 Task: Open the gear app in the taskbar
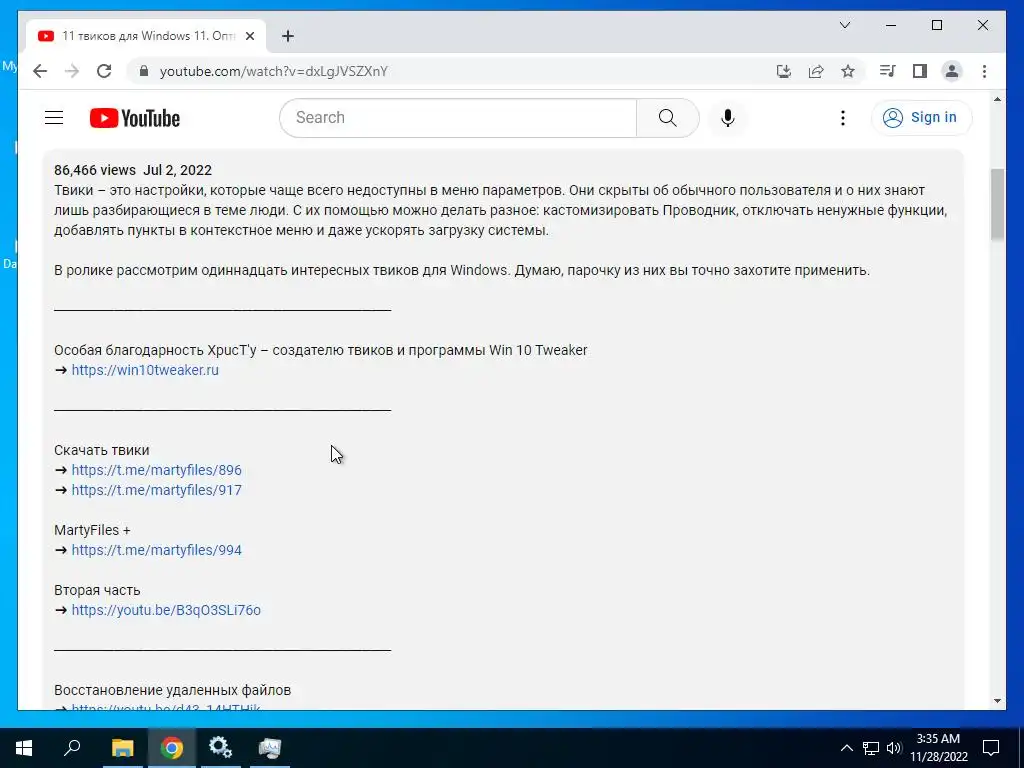(x=220, y=748)
